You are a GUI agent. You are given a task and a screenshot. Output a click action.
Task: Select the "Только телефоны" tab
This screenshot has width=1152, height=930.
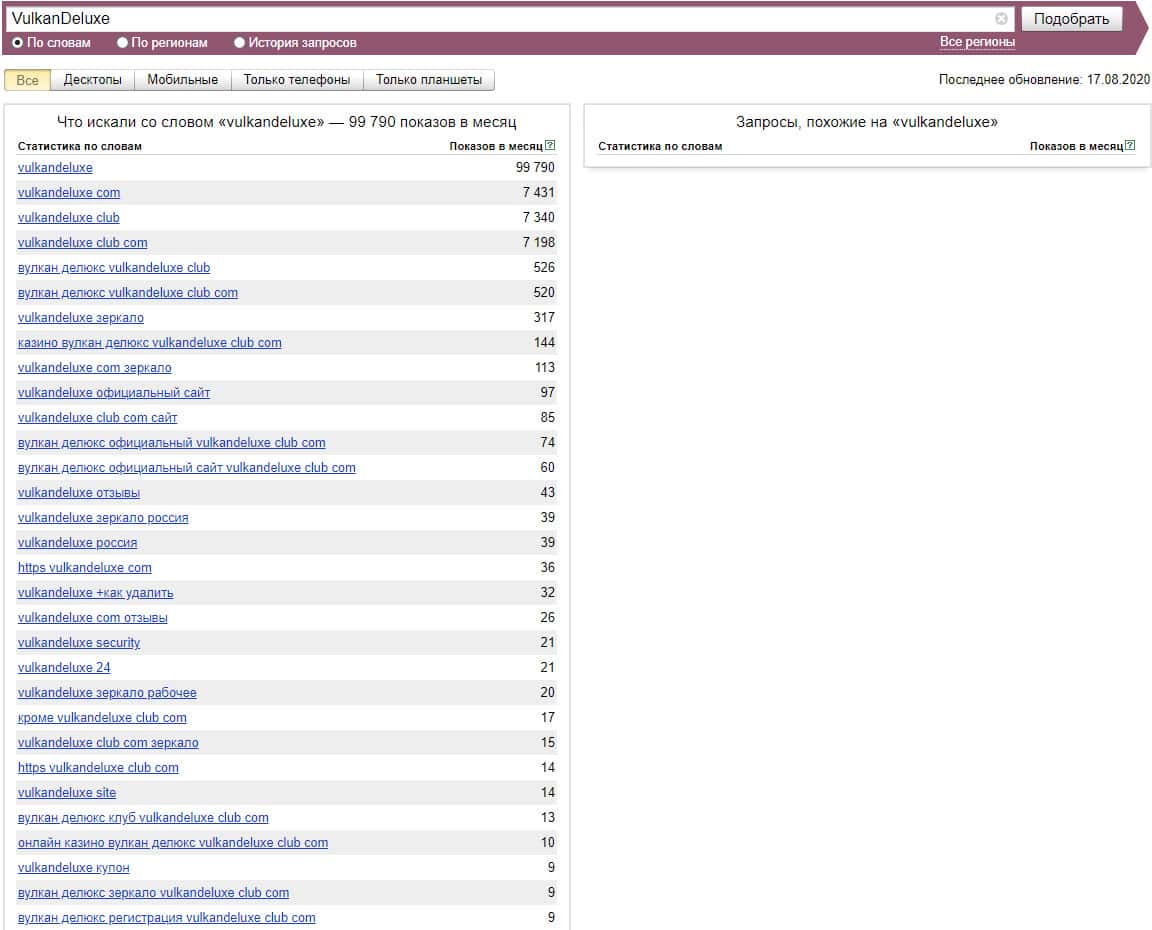[297, 80]
